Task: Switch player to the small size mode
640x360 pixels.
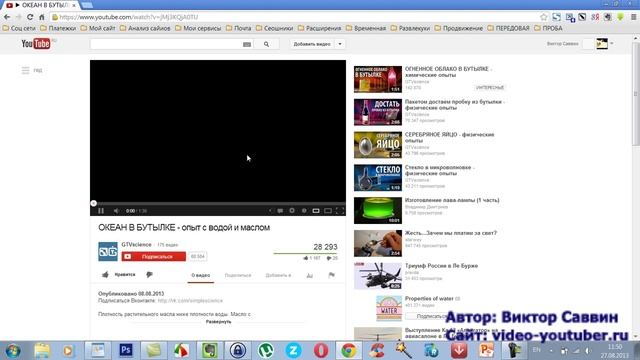Action: click(x=316, y=211)
